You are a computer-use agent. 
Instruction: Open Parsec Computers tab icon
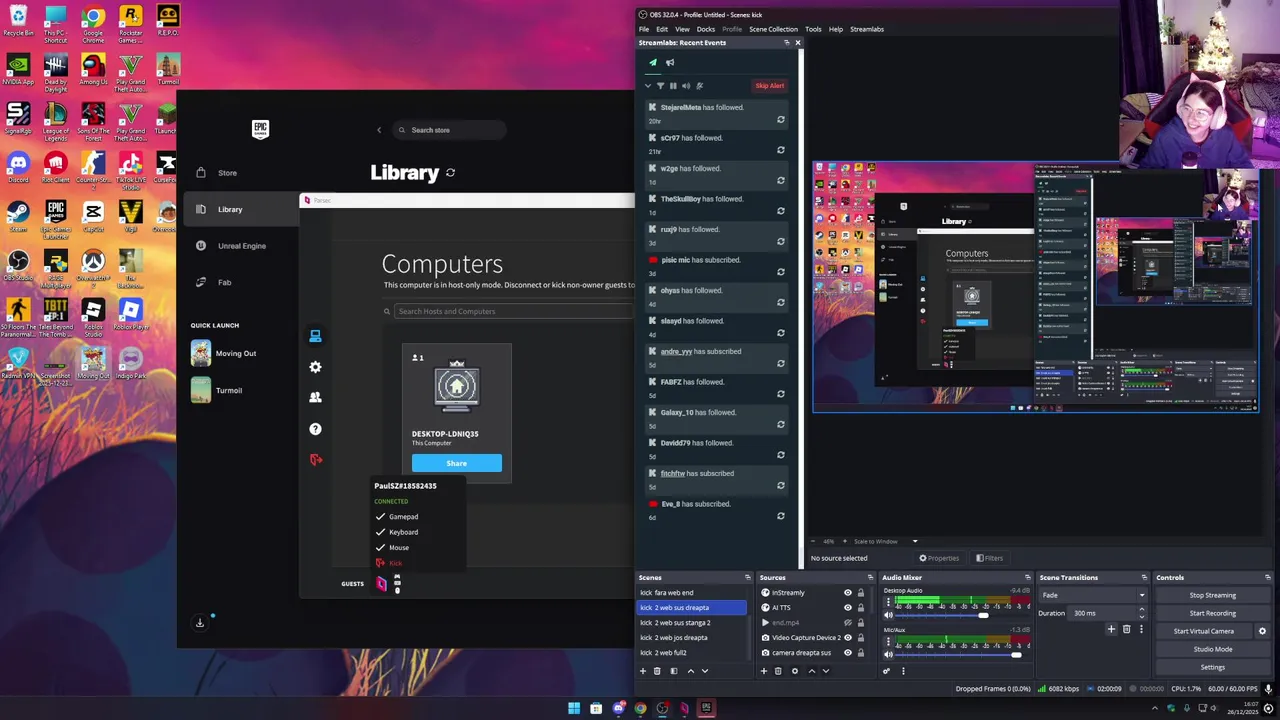pos(315,336)
